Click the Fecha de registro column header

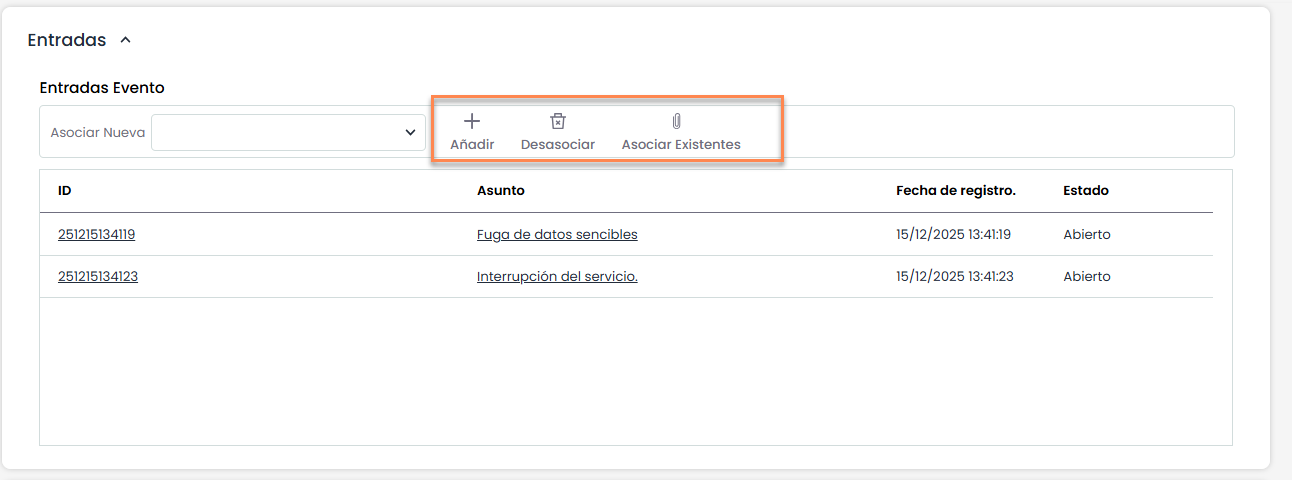(955, 191)
